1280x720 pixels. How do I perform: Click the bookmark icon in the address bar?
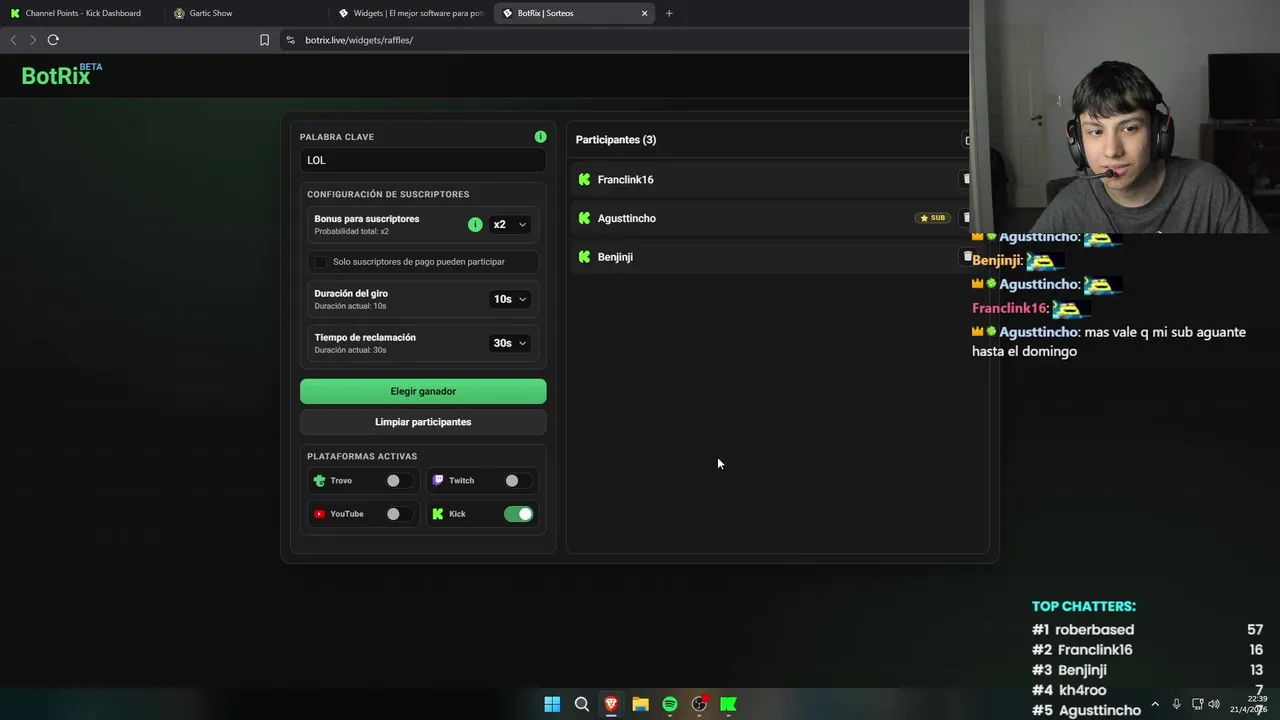point(264,40)
